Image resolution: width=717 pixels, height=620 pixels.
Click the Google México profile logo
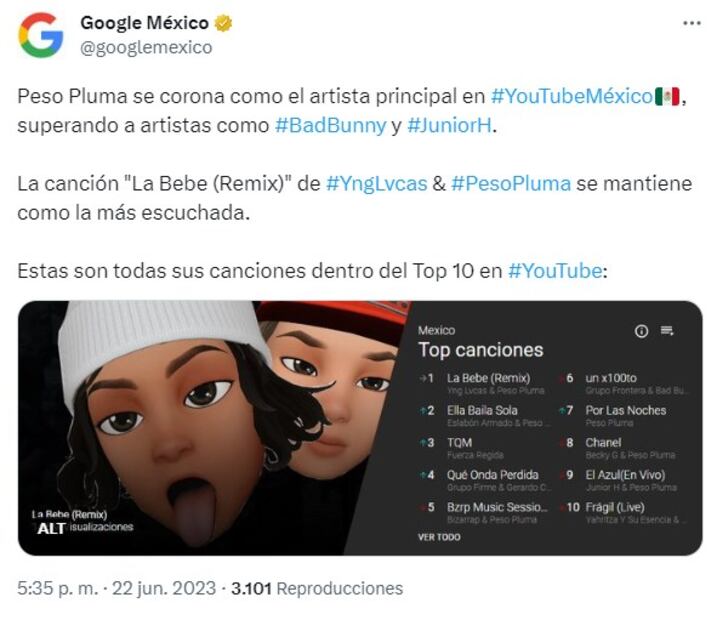point(41,35)
